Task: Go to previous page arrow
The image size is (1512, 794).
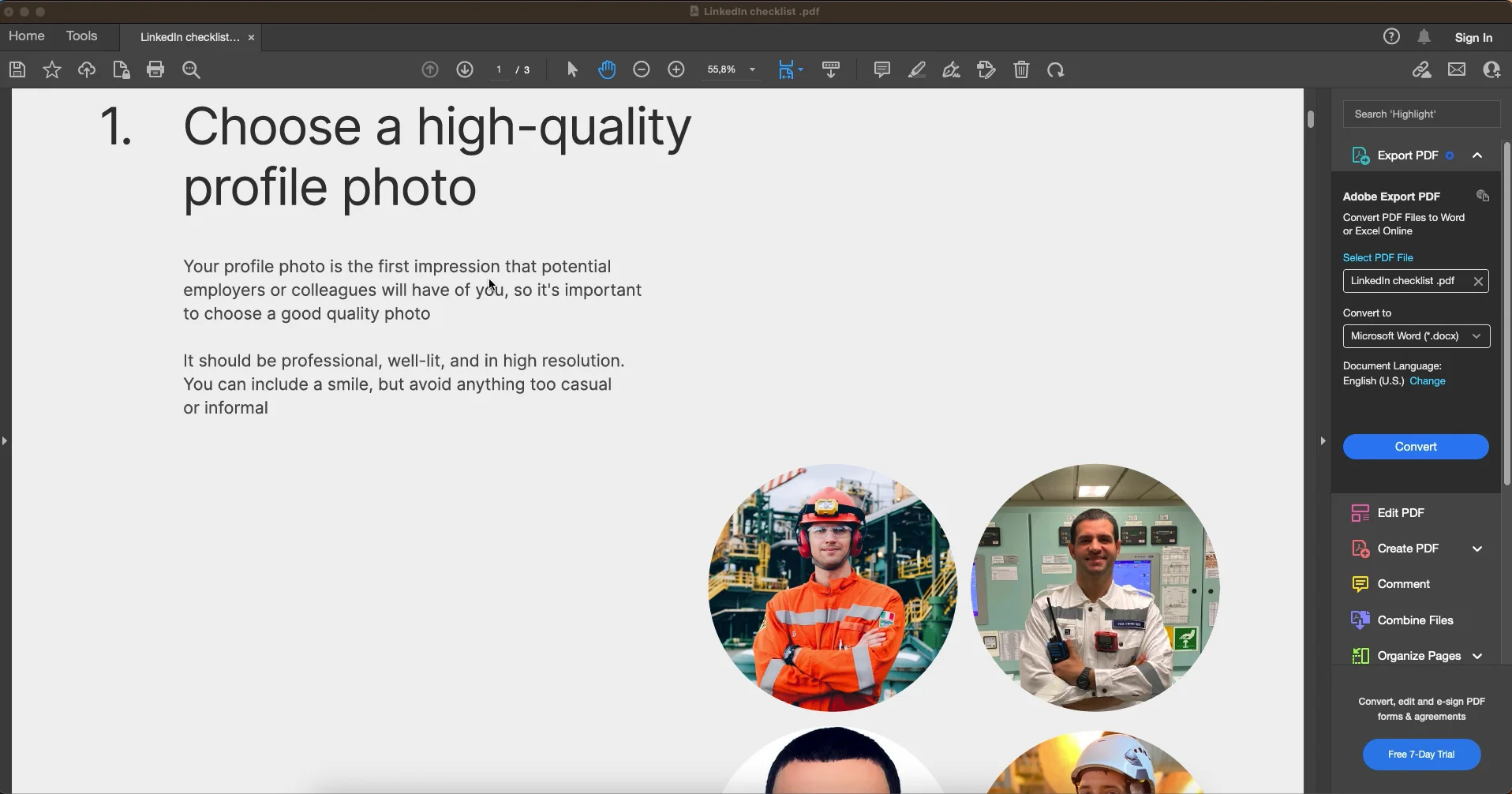Action: (430, 69)
